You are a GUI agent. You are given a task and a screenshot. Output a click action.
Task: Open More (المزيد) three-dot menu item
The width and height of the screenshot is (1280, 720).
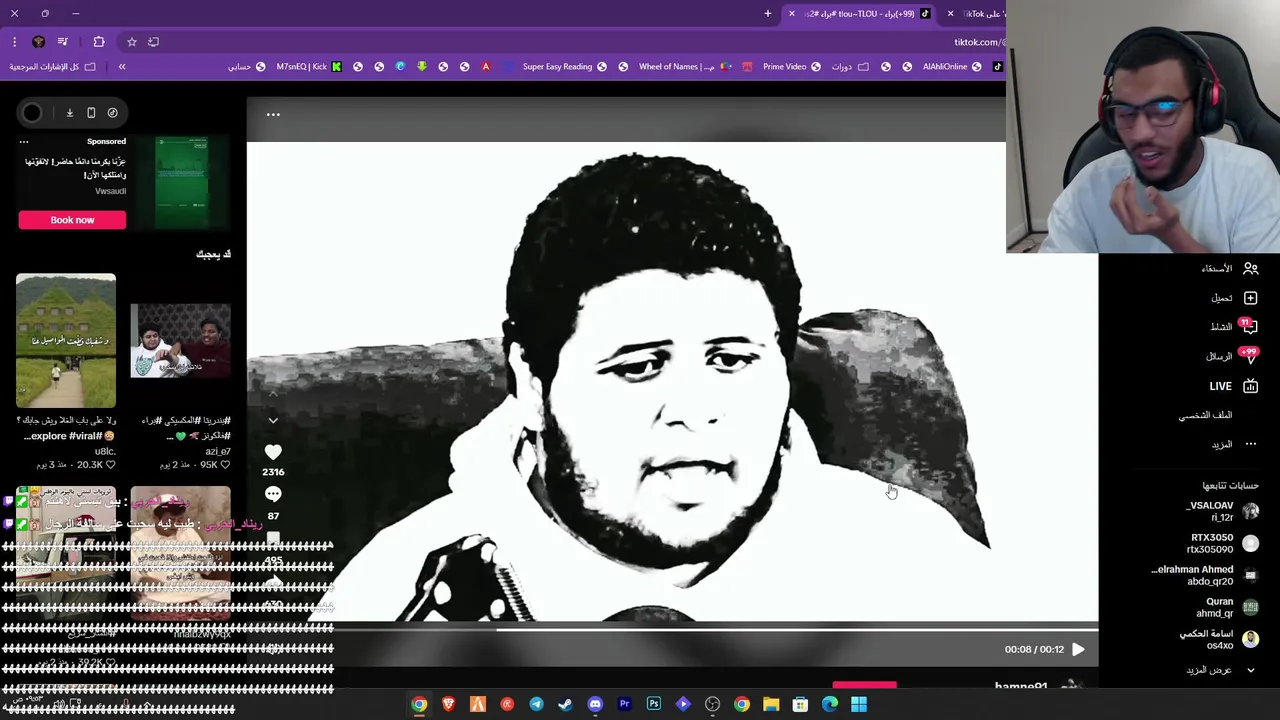[1234, 444]
